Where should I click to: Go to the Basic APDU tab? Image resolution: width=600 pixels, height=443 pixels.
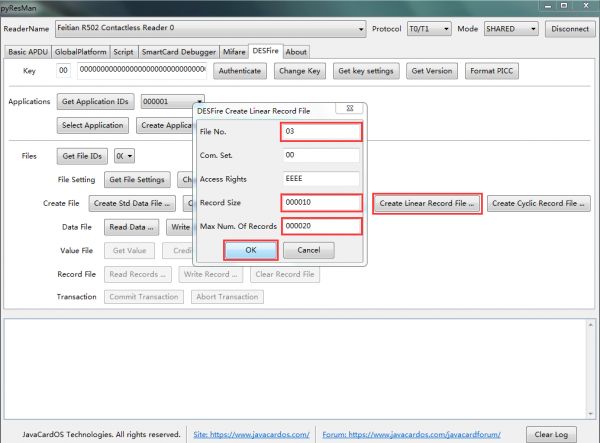(x=28, y=52)
